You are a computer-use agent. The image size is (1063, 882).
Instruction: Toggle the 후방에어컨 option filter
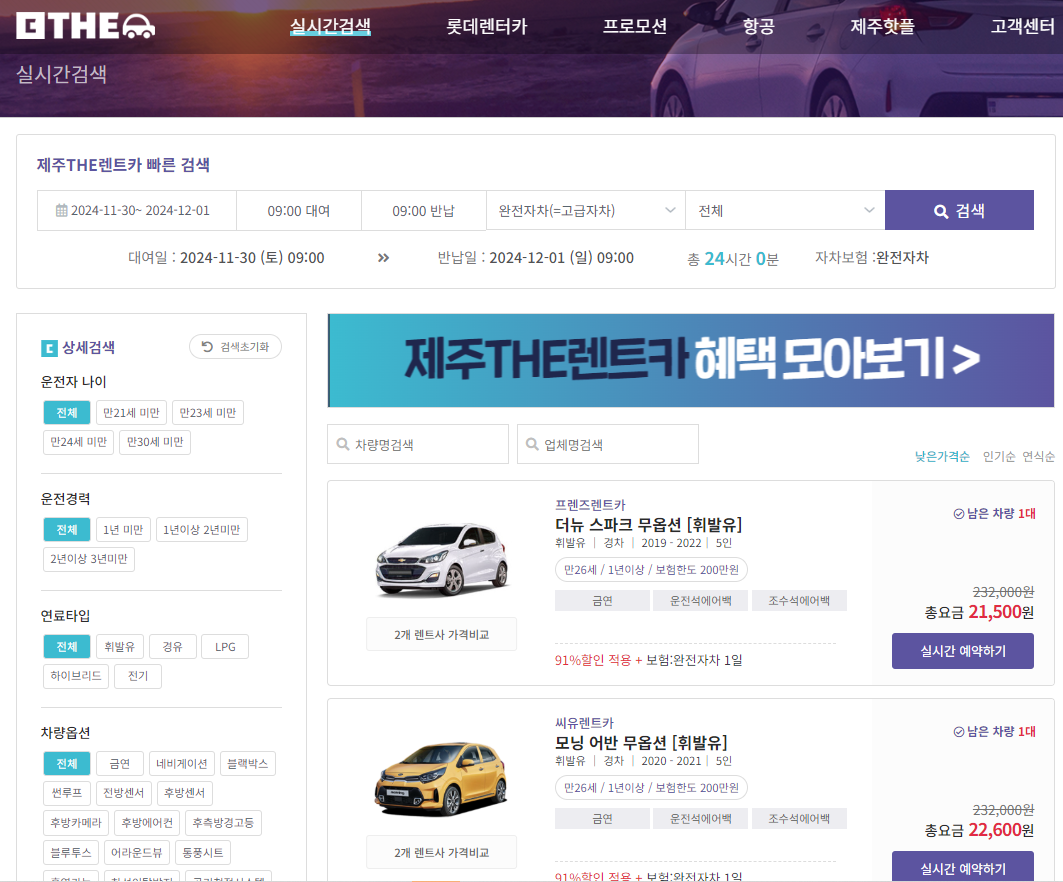(x=147, y=822)
